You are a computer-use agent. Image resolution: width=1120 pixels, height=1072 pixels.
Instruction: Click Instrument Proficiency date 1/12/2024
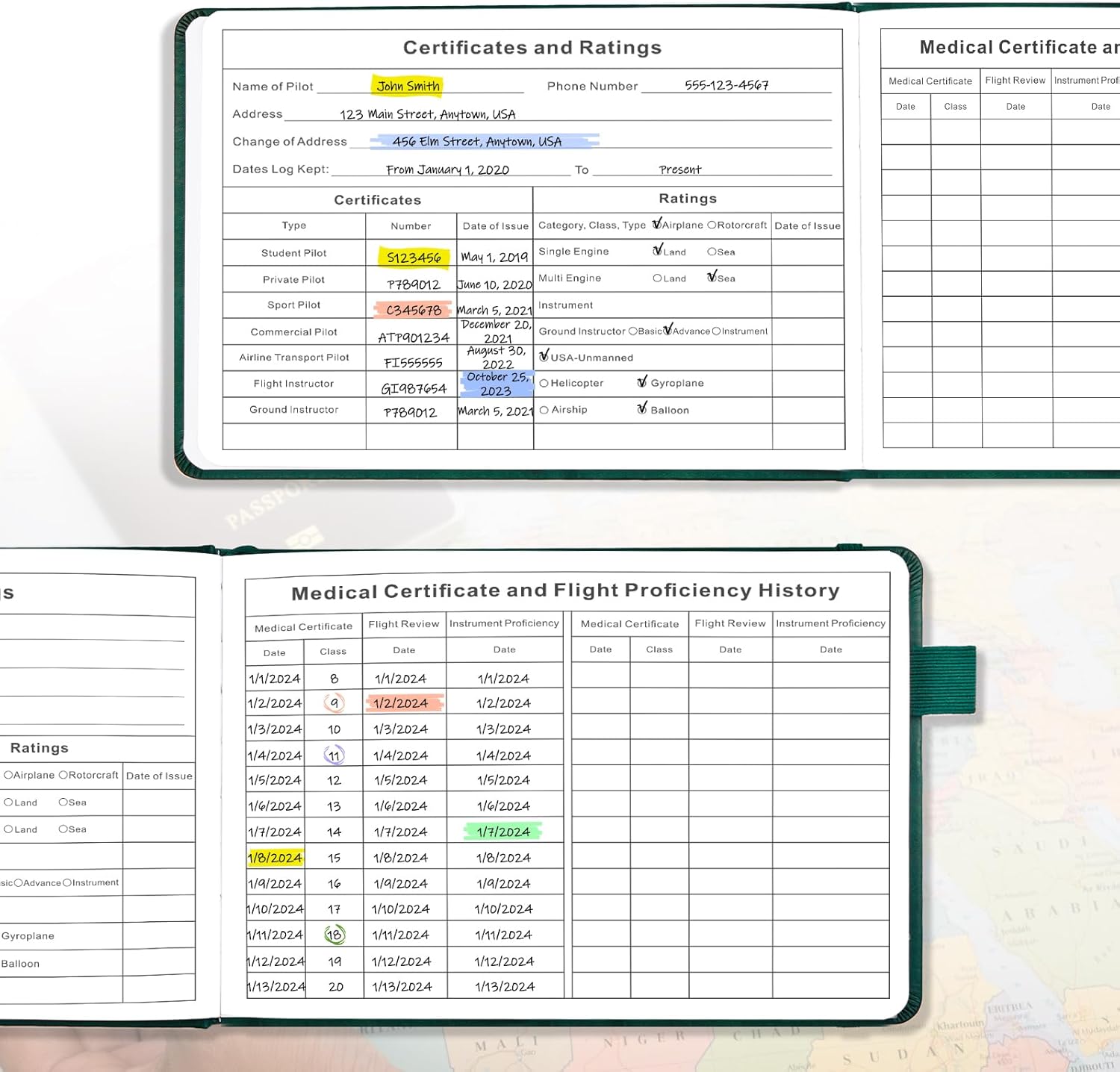(504, 961)
